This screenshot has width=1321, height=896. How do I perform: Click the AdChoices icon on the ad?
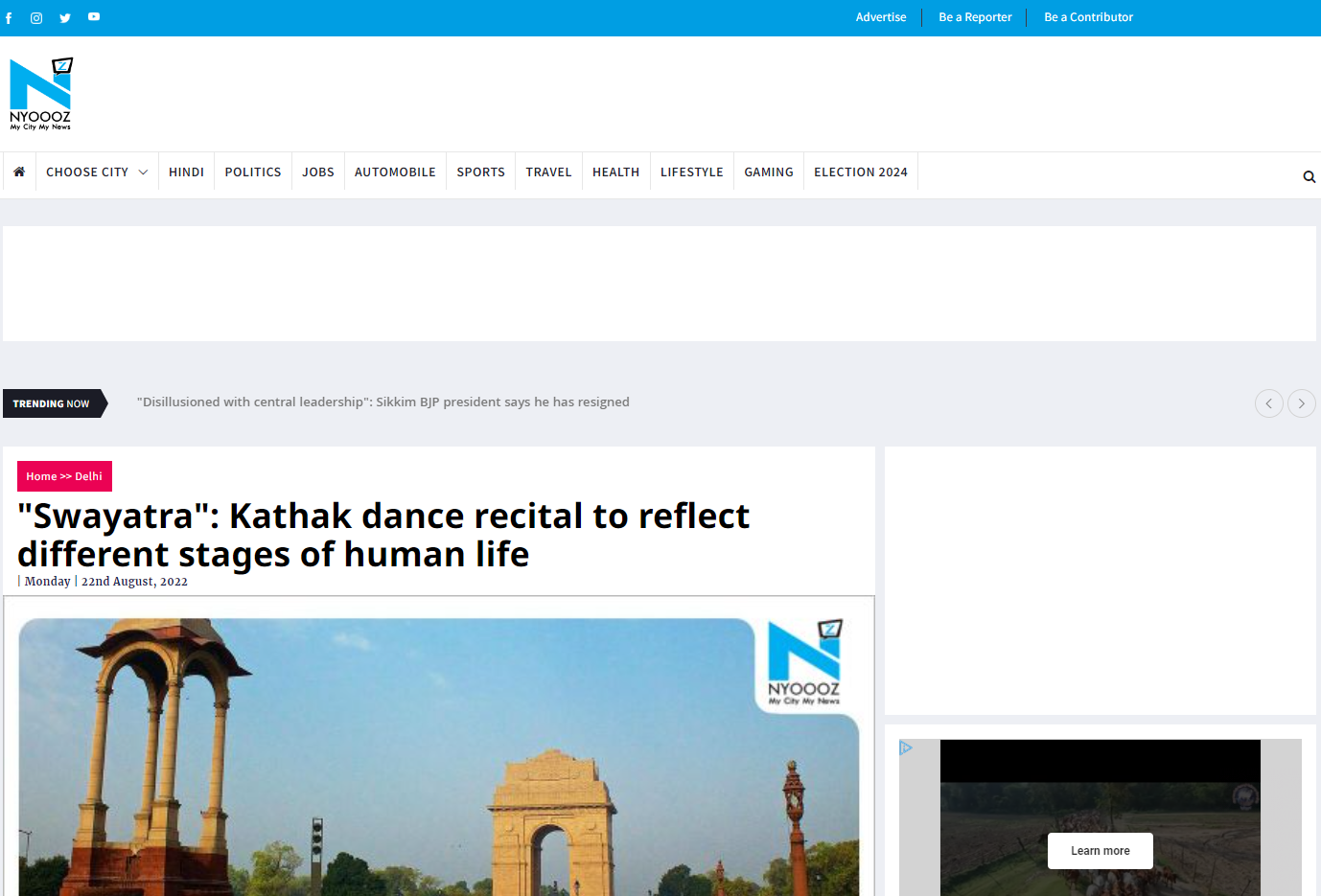click(906, 747)
